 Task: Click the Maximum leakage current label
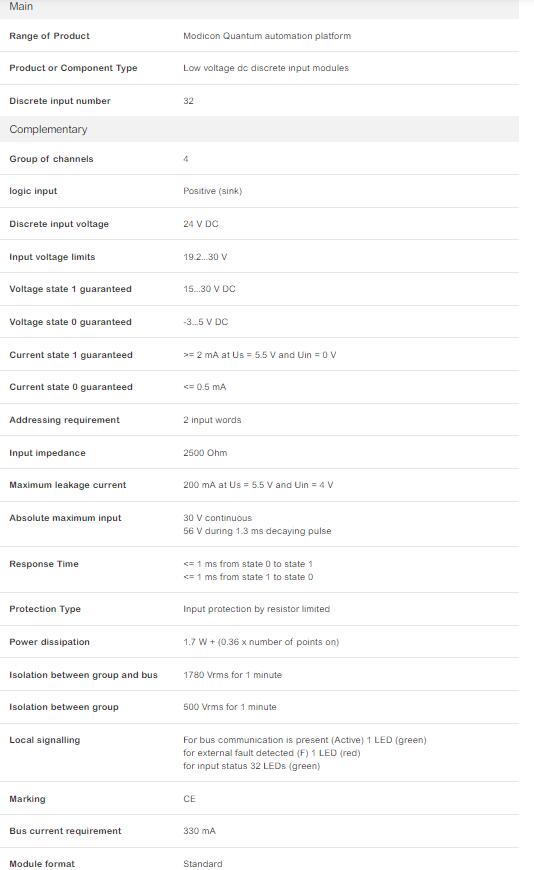click(x=68, y=485)
